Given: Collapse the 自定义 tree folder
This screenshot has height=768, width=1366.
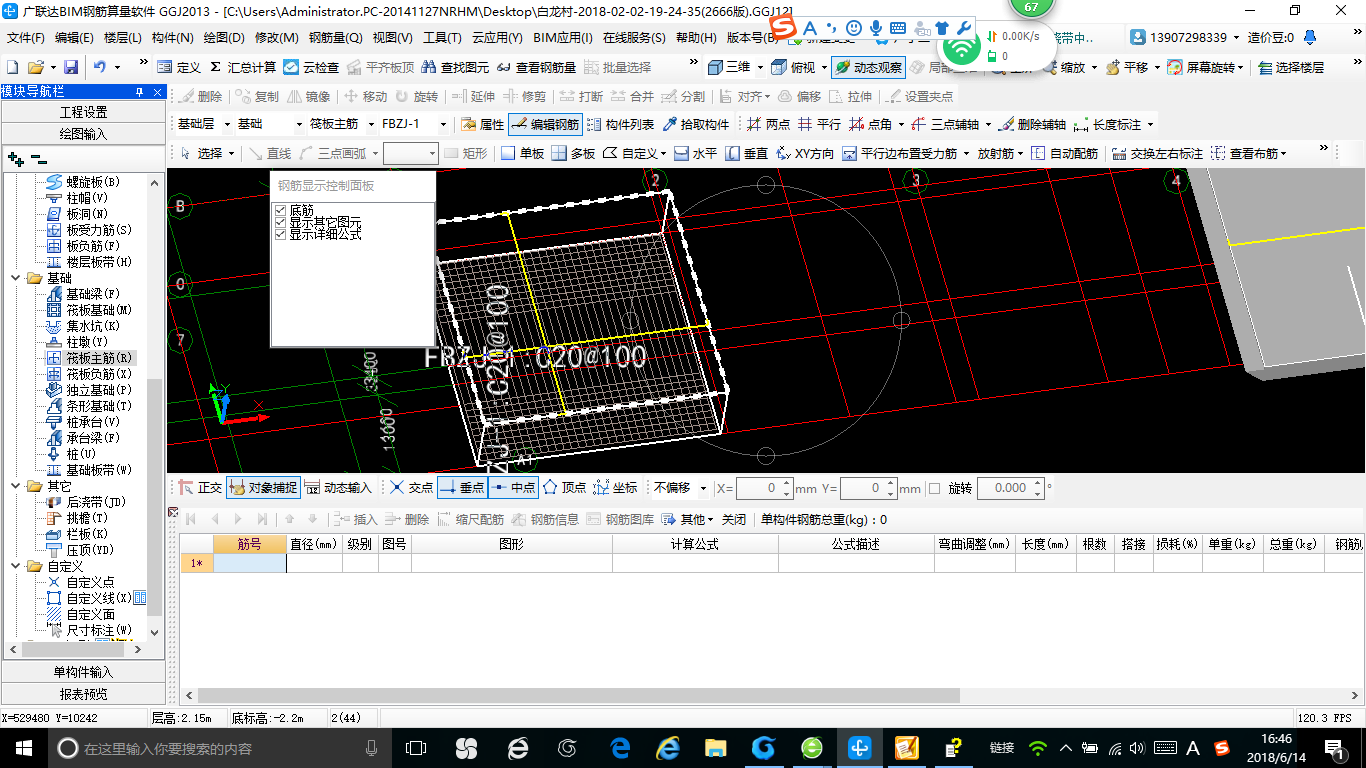Looking at the screenshot, I should pyautogui.click(x=16, y=566).
